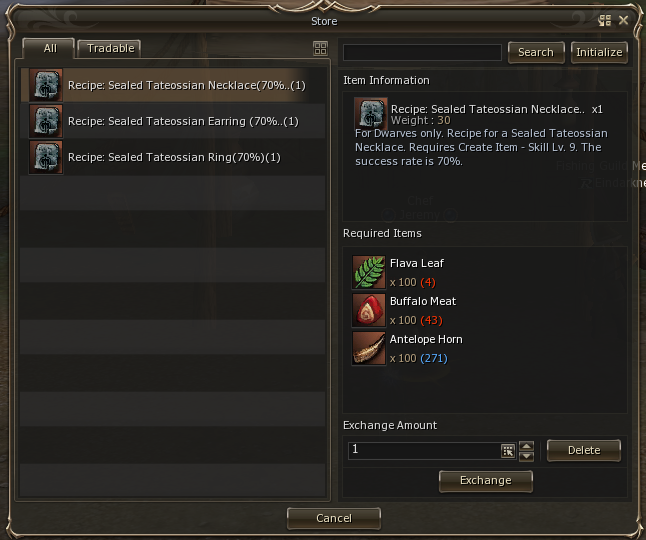The height and width of the screenshot is (540, 646).
Task: Click the recipe icon in Item Information
Action: coord(371,113)
